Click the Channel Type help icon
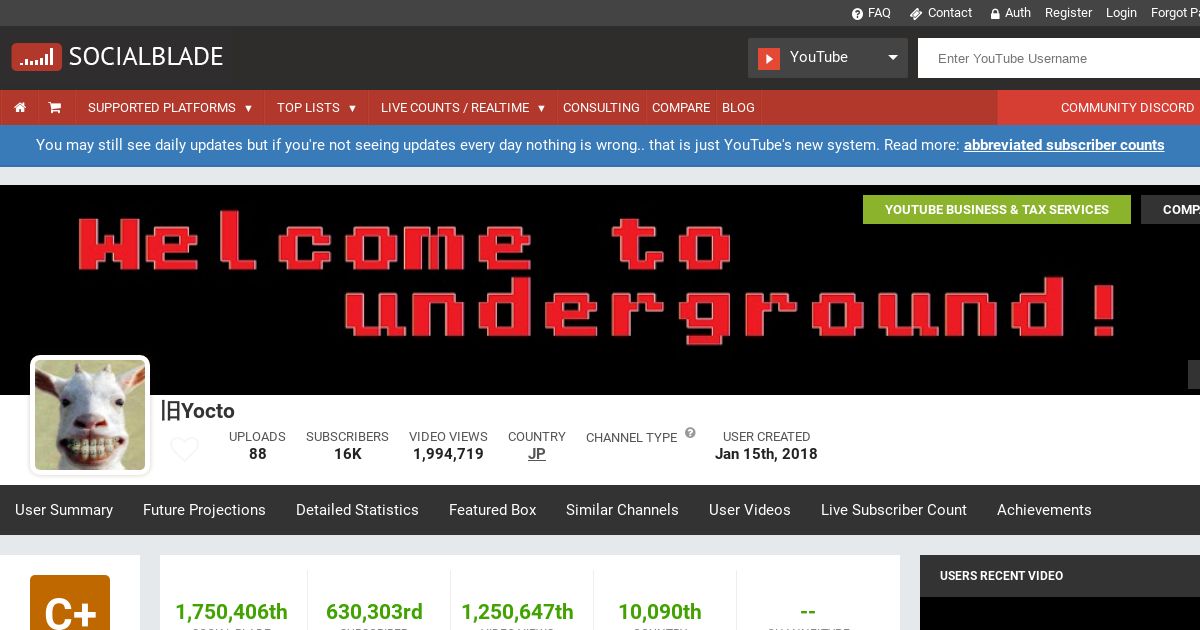This screenshot has width=1200, height=630. pos(690,433)
